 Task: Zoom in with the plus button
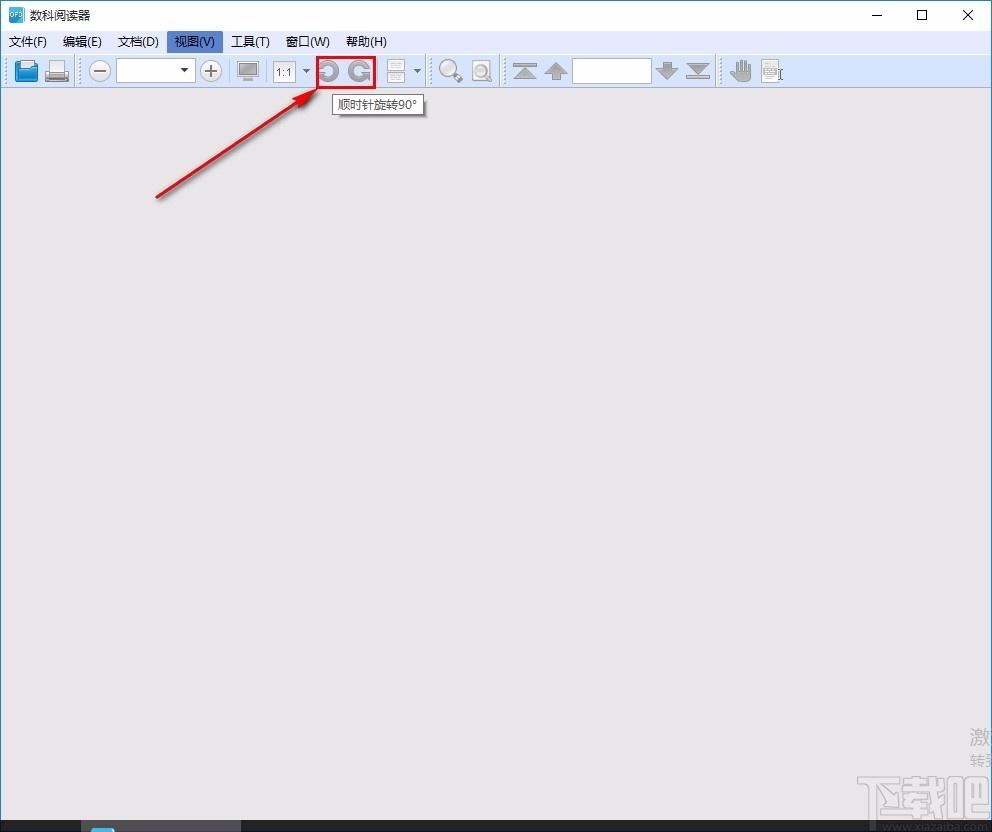coord(211,71)
